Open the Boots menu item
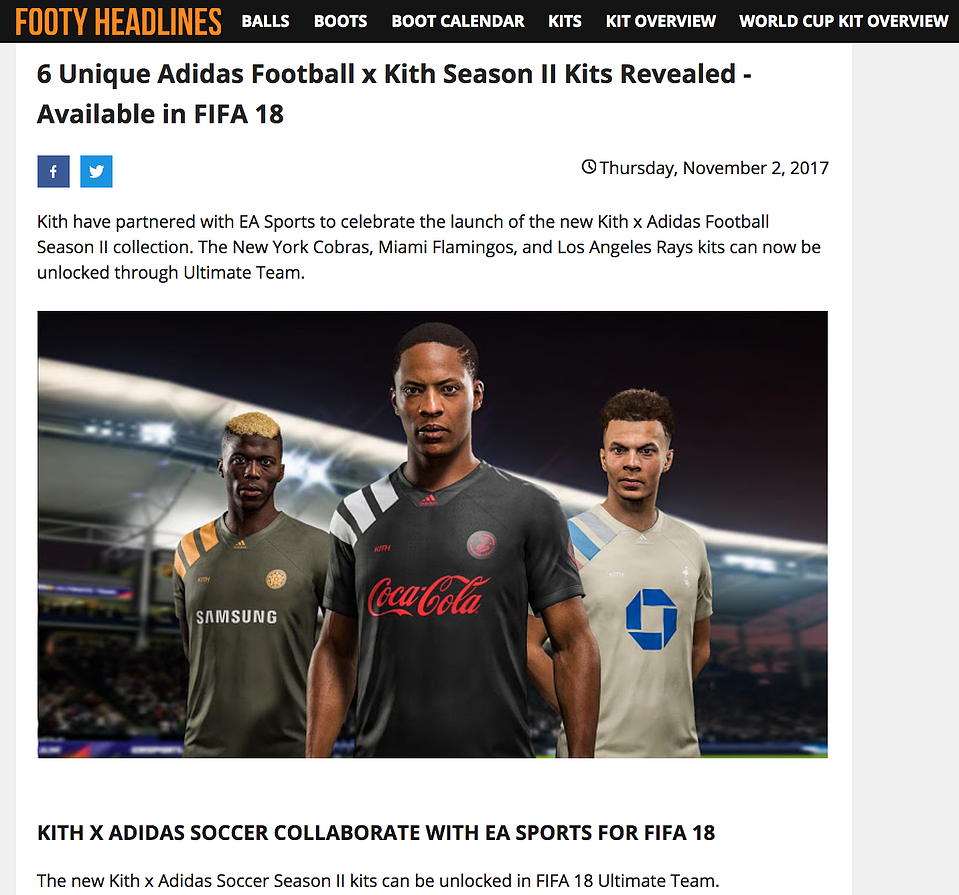 coord(341,21)
